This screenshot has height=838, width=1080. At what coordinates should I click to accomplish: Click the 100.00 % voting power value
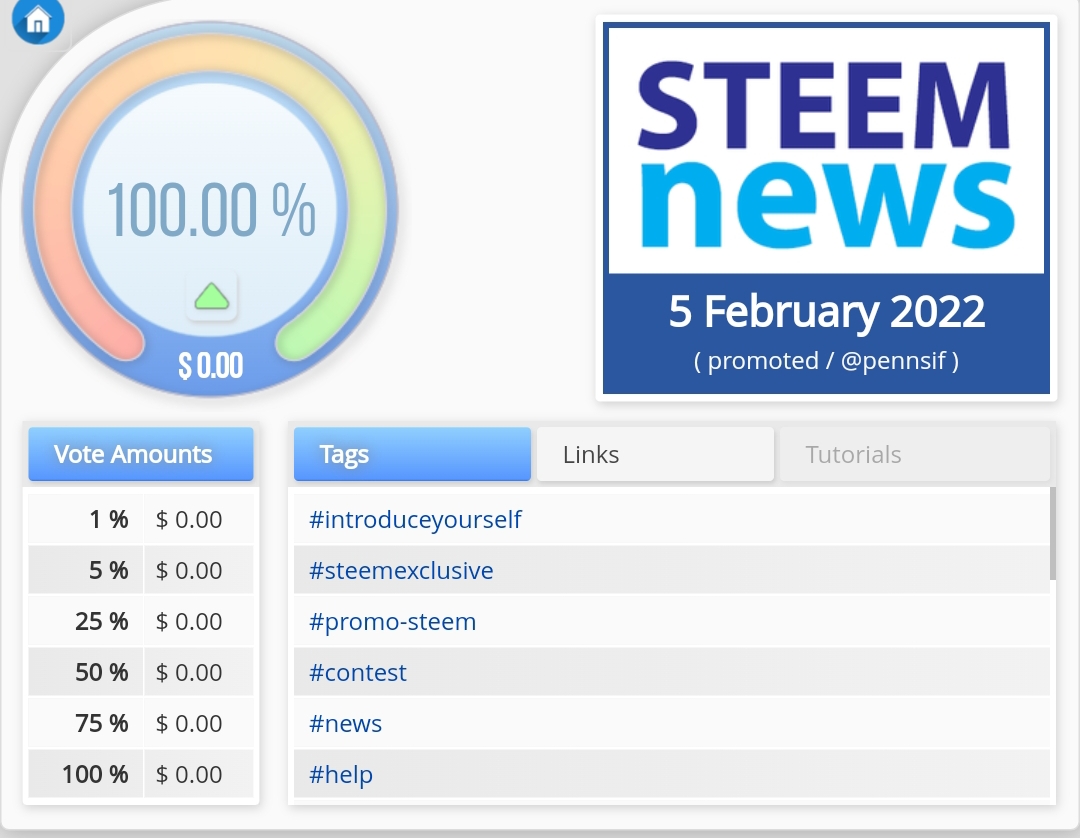tap(211, 210)
